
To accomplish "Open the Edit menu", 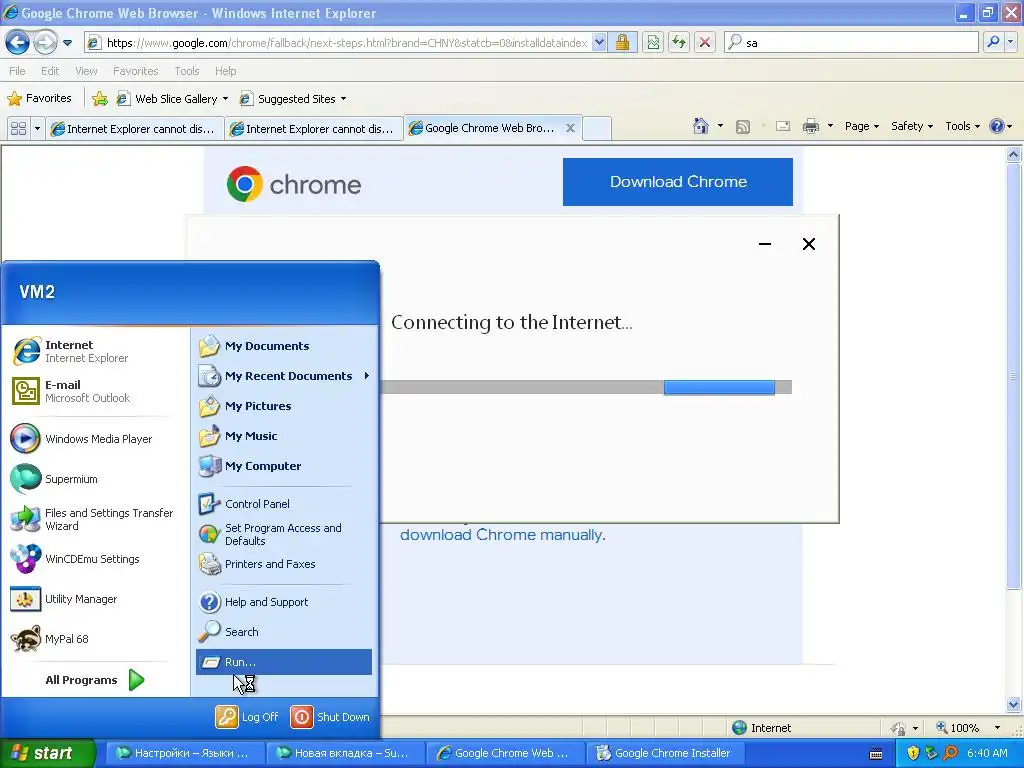I will tap(50, 71).
